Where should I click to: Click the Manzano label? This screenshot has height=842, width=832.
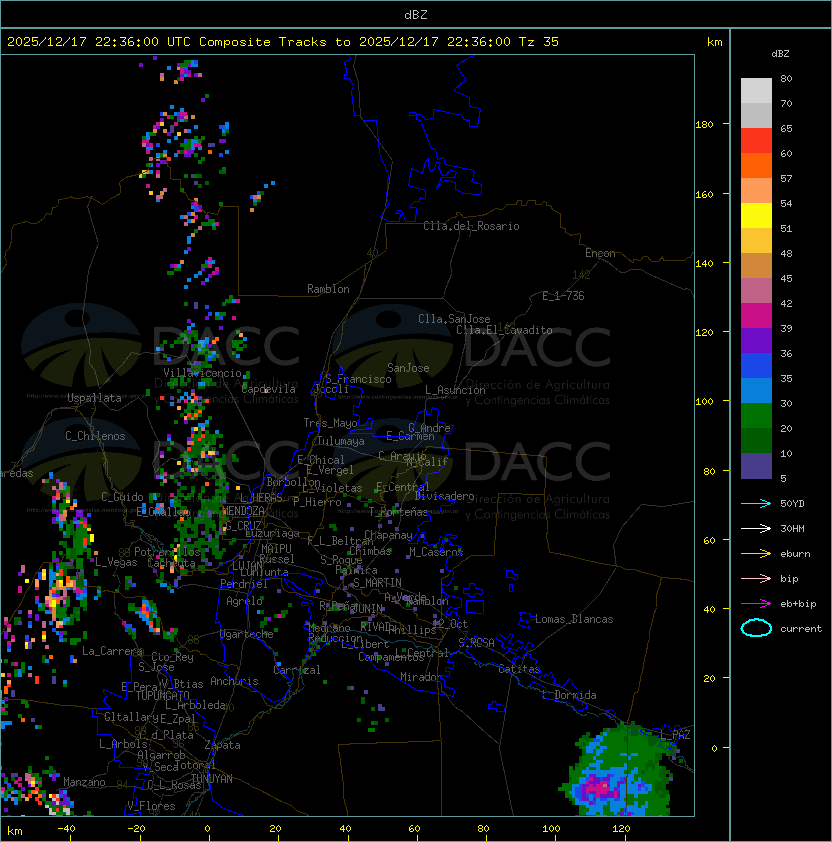tap(84, 782)
